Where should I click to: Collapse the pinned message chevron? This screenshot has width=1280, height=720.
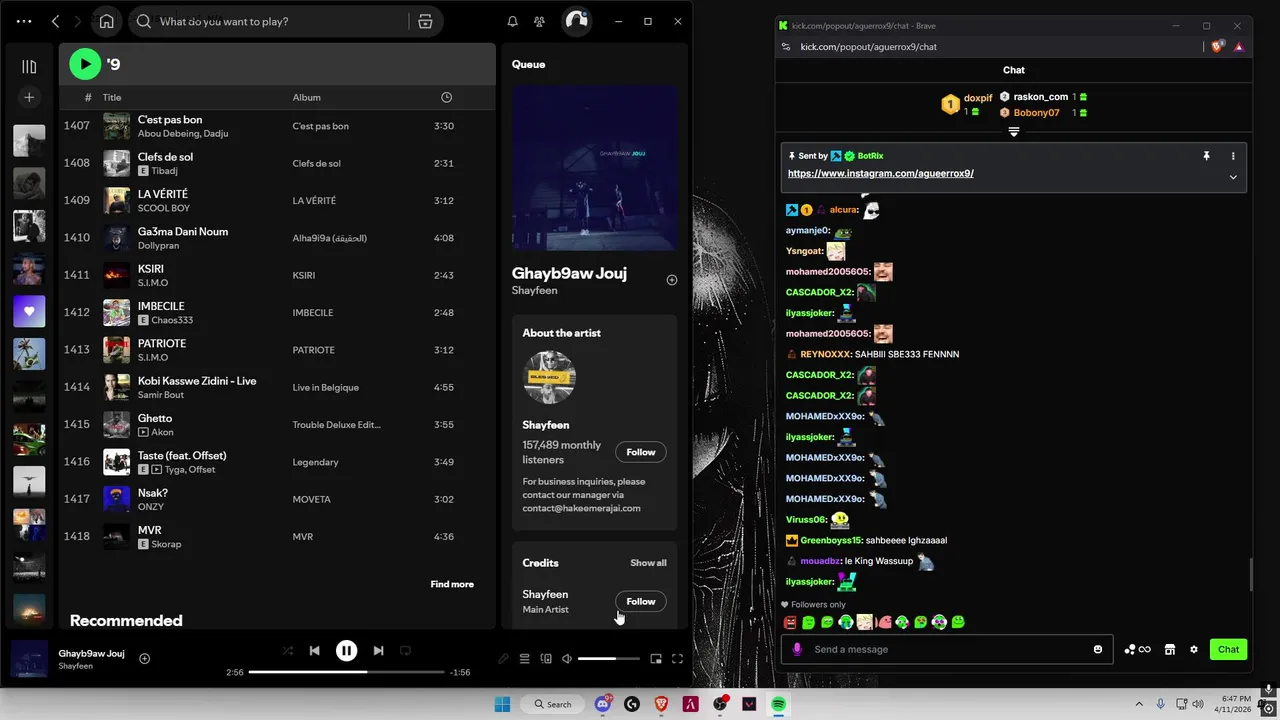click(x=1233, y=177)
